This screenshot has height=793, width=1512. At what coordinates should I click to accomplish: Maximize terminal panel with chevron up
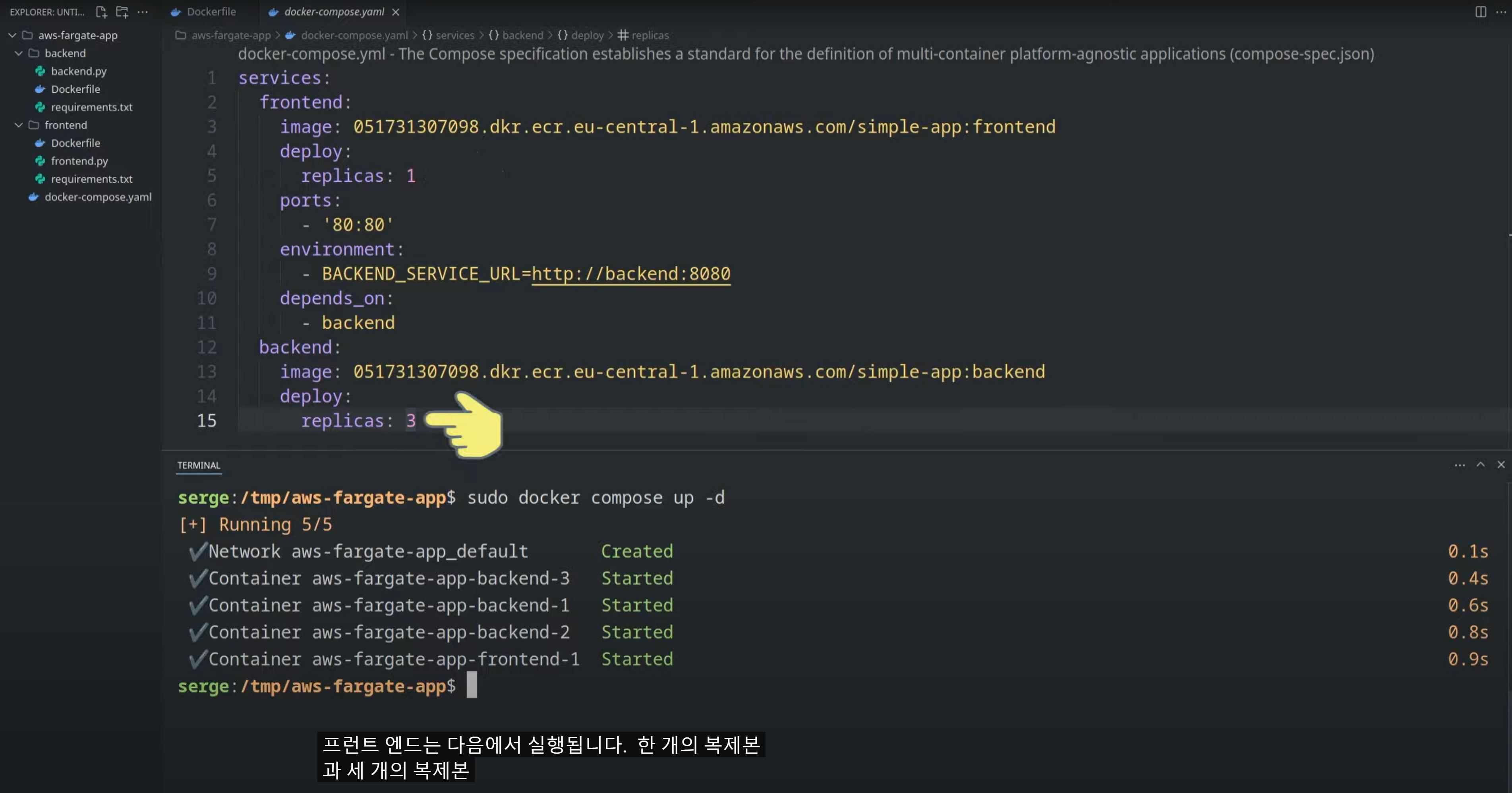pos(1480,465)
